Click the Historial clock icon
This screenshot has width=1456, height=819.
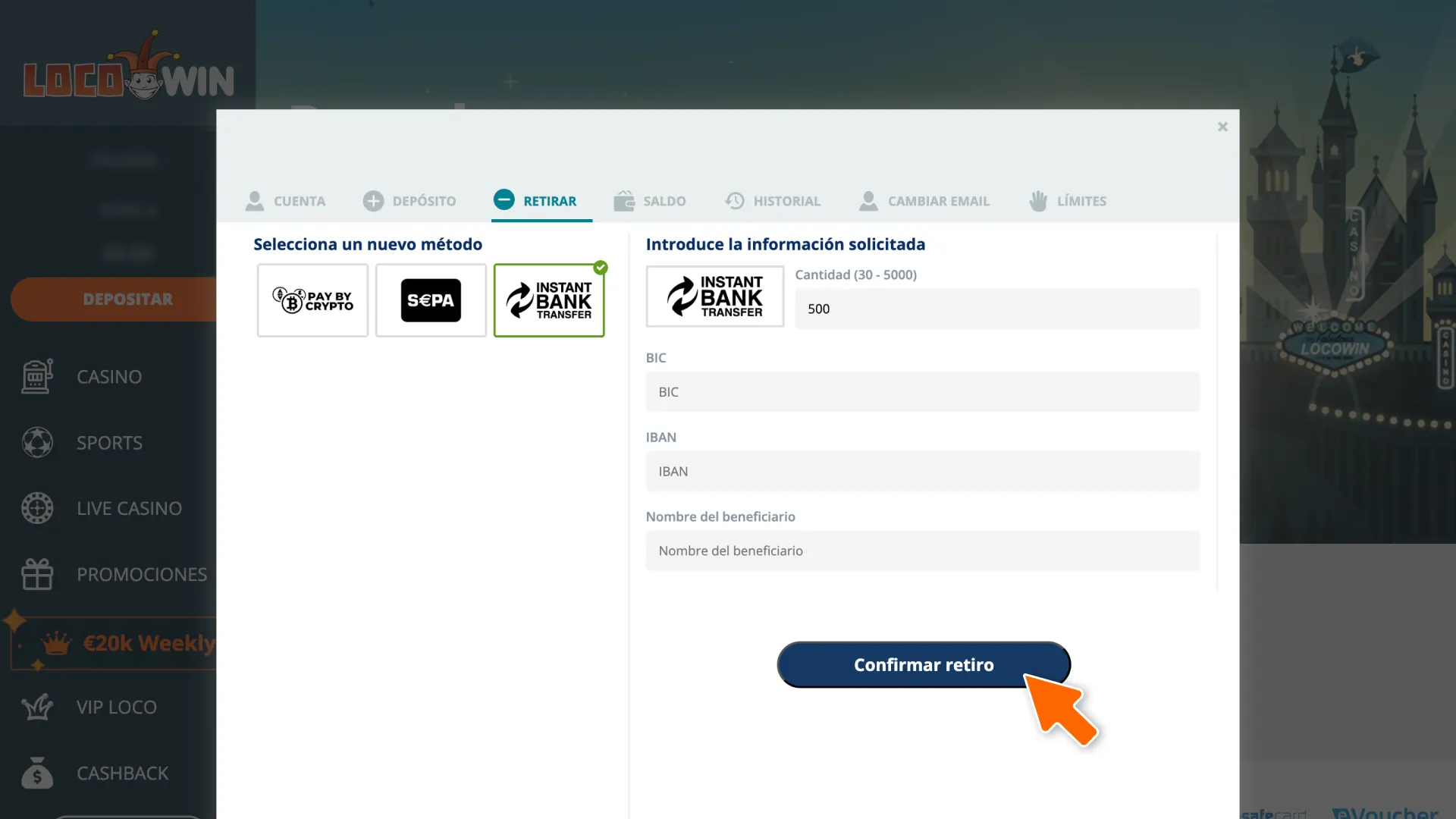pos(734,200)
